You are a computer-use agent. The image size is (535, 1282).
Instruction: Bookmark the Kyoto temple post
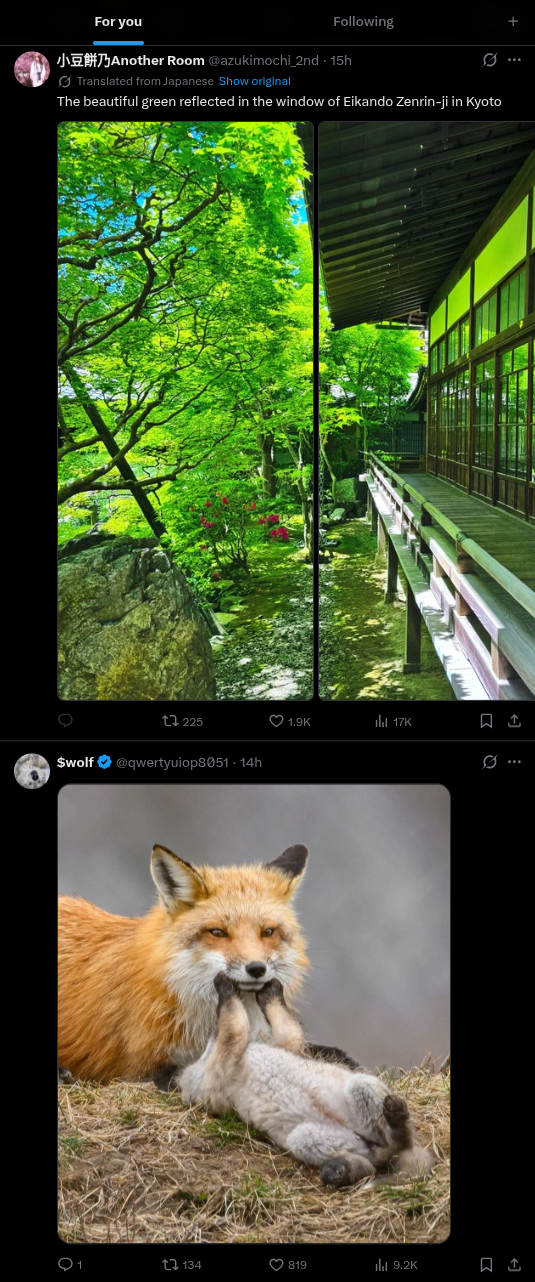(486, 720)
